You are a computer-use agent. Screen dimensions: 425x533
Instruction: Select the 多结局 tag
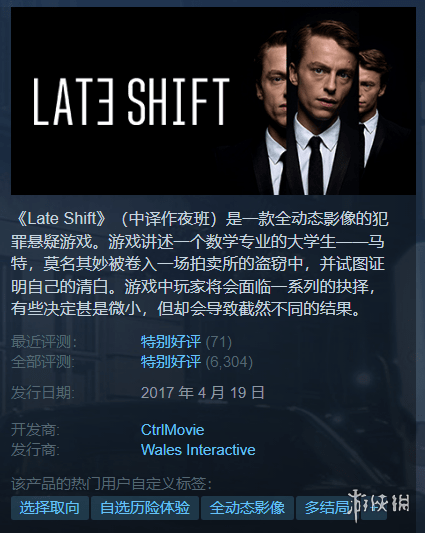326,508
